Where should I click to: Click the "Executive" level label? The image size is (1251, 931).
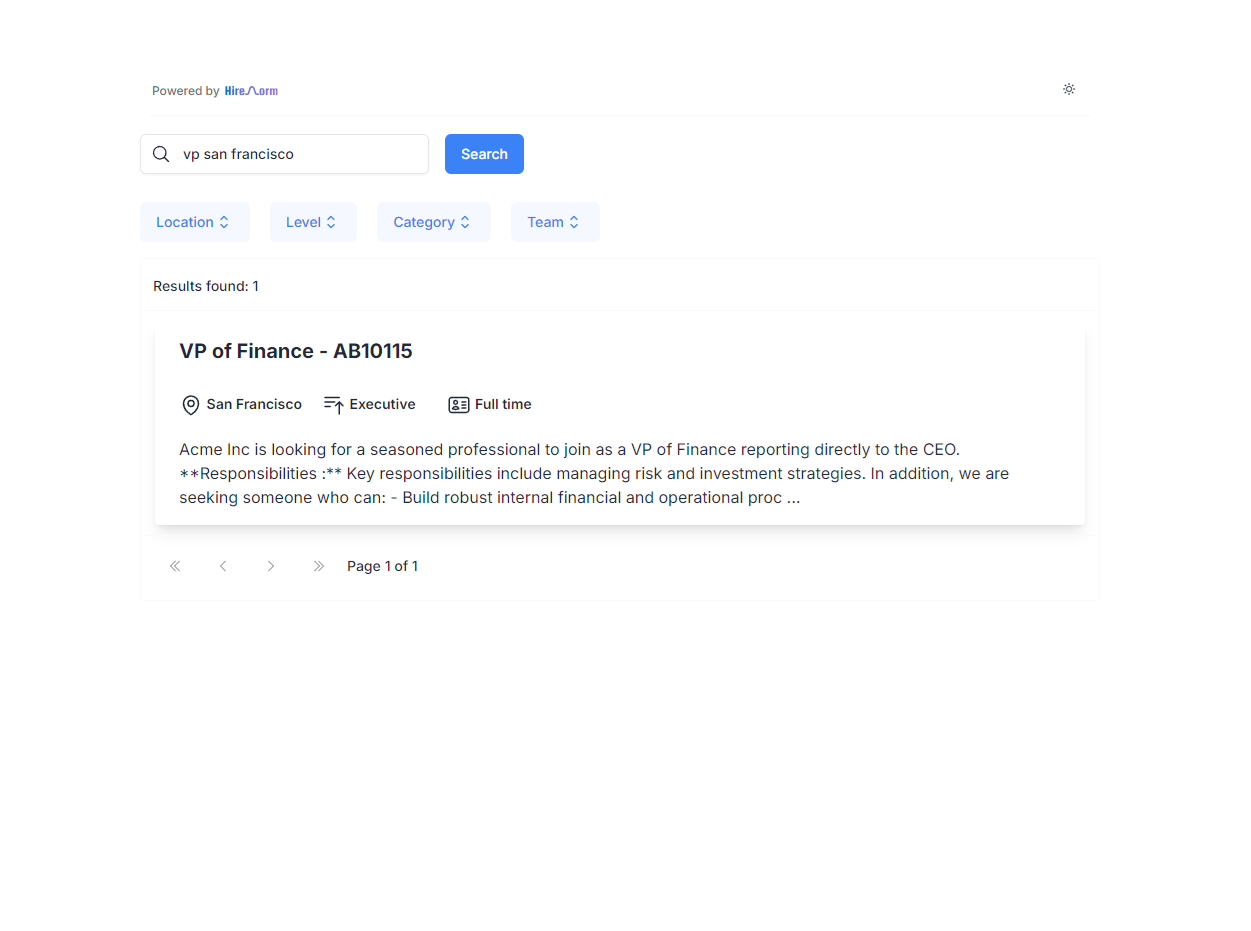pos(382,404)
